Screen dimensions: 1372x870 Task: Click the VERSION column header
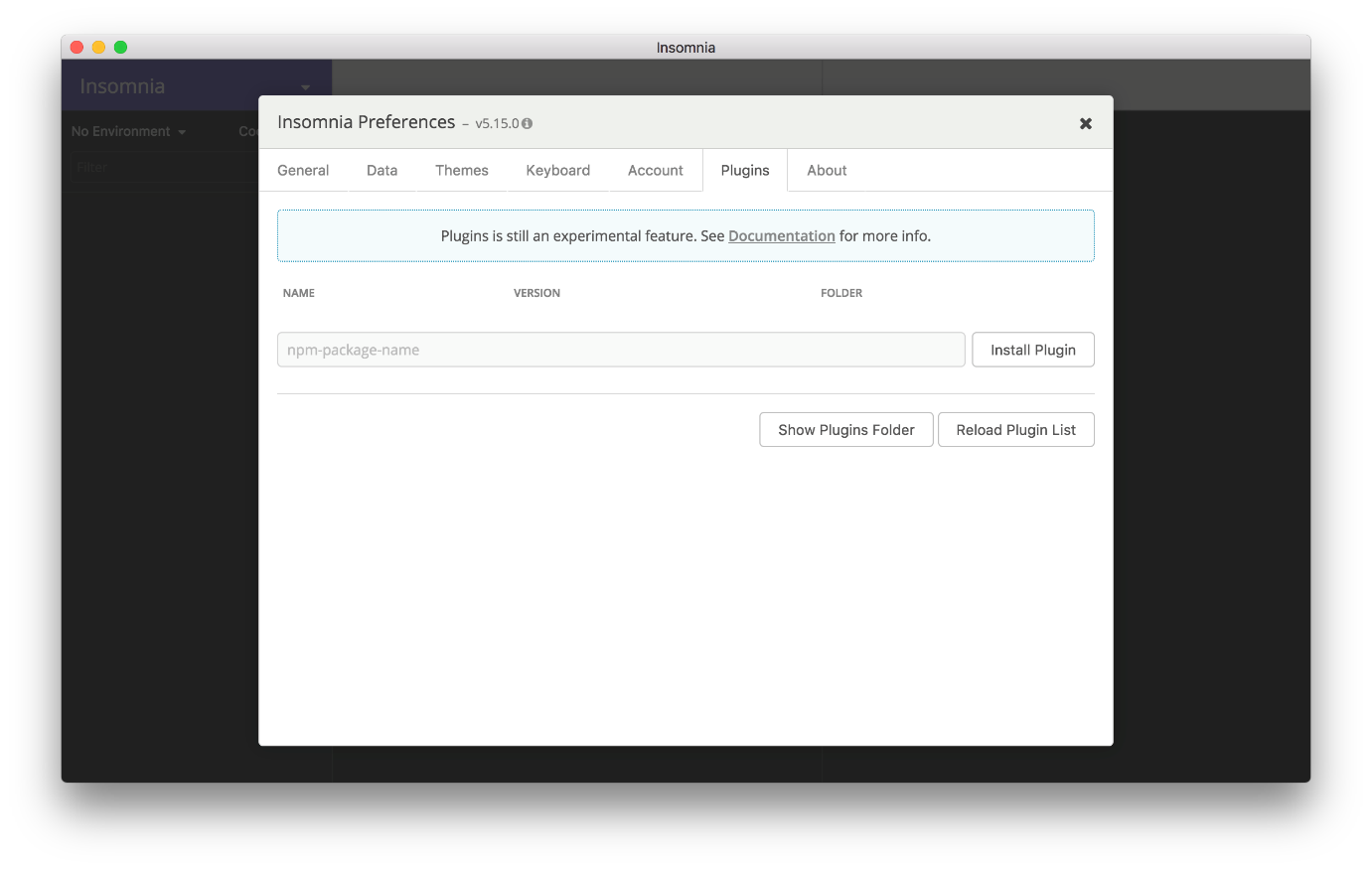pos(536,293)
